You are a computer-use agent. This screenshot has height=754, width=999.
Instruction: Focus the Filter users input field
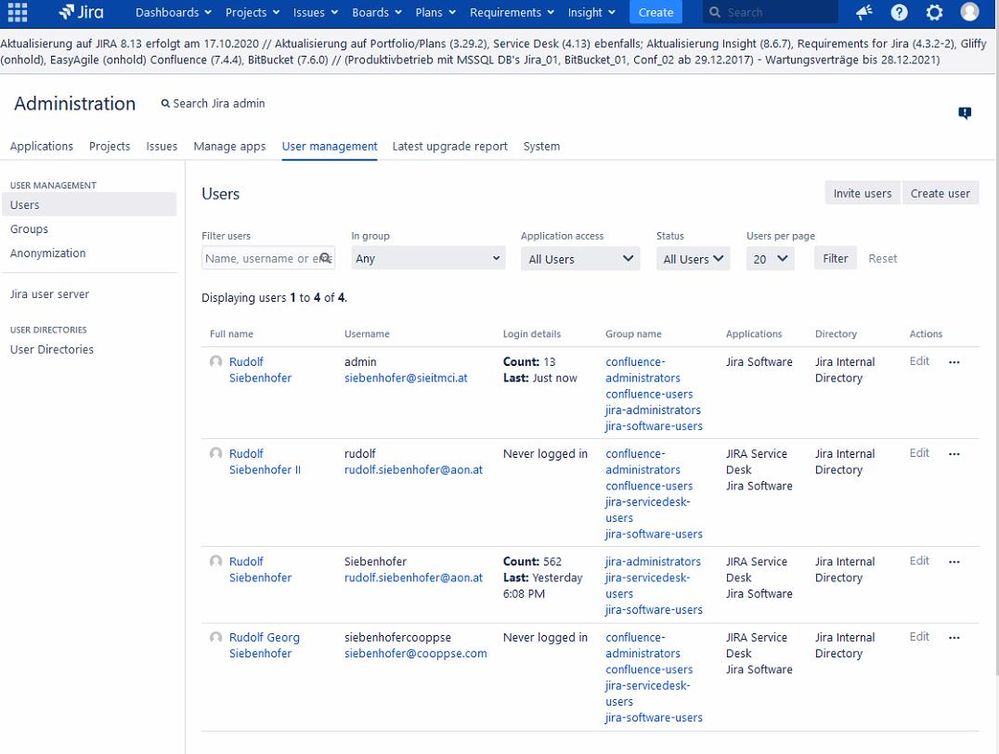(x=268, y=258)
